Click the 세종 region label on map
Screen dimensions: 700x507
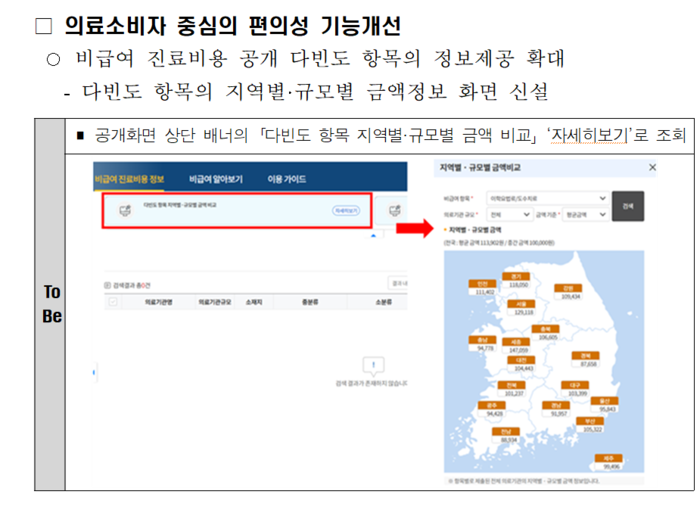(516, 342)
